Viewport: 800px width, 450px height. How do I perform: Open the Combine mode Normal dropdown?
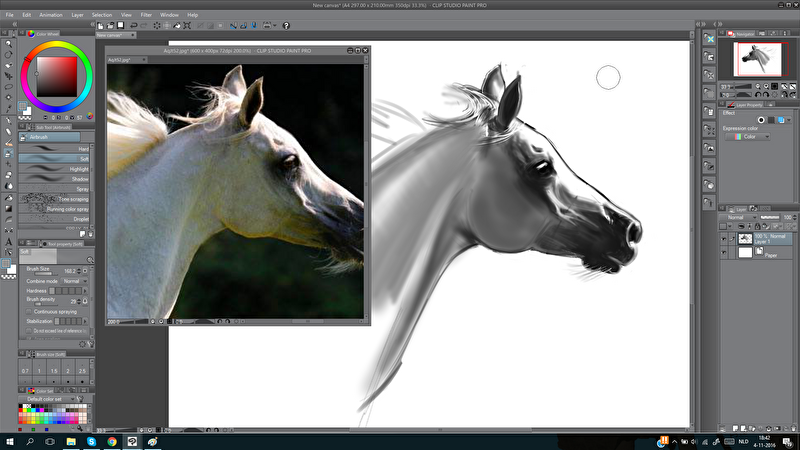coord(74,281)
